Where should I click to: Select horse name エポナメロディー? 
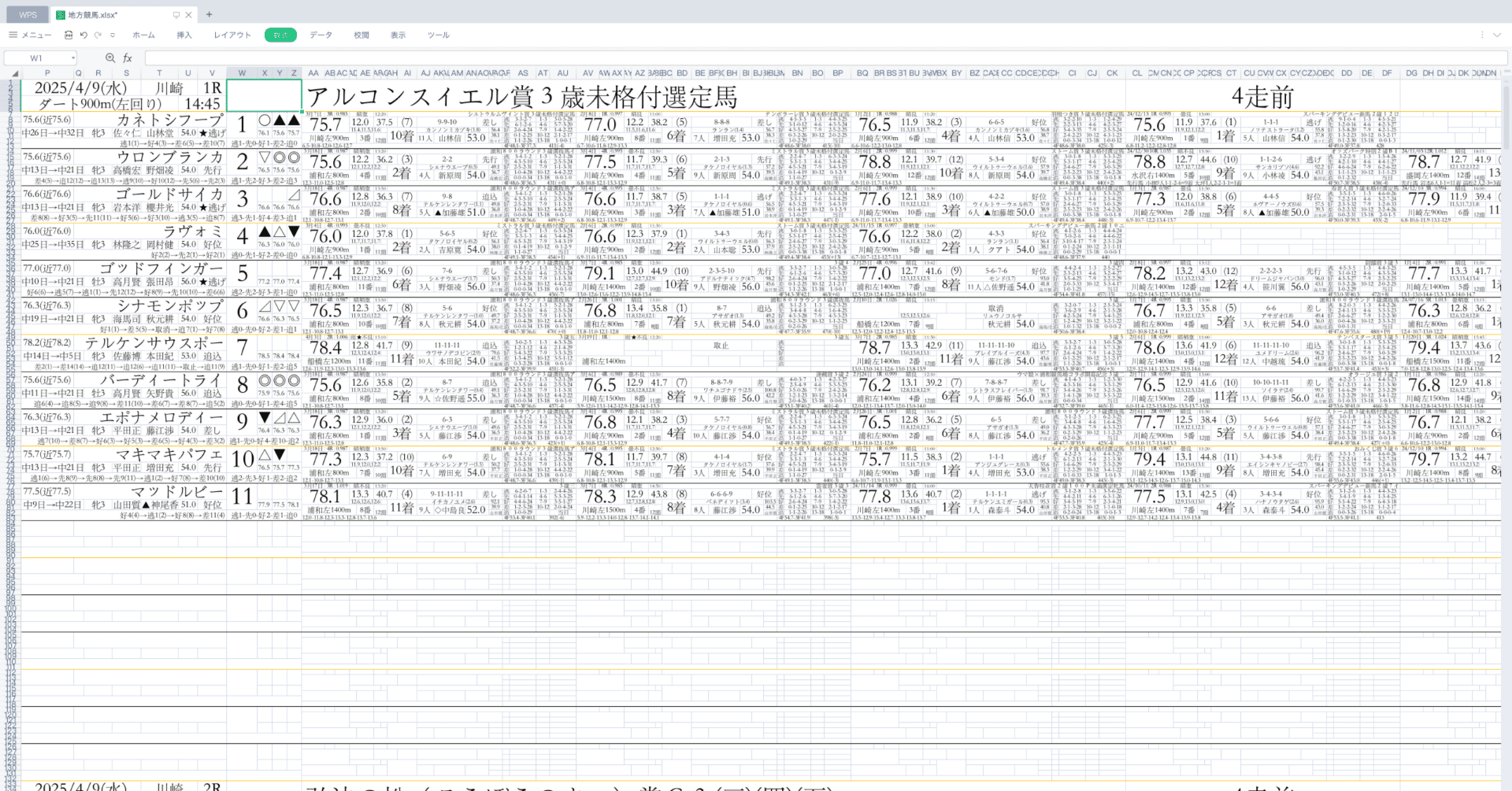[x=162, y=417]
